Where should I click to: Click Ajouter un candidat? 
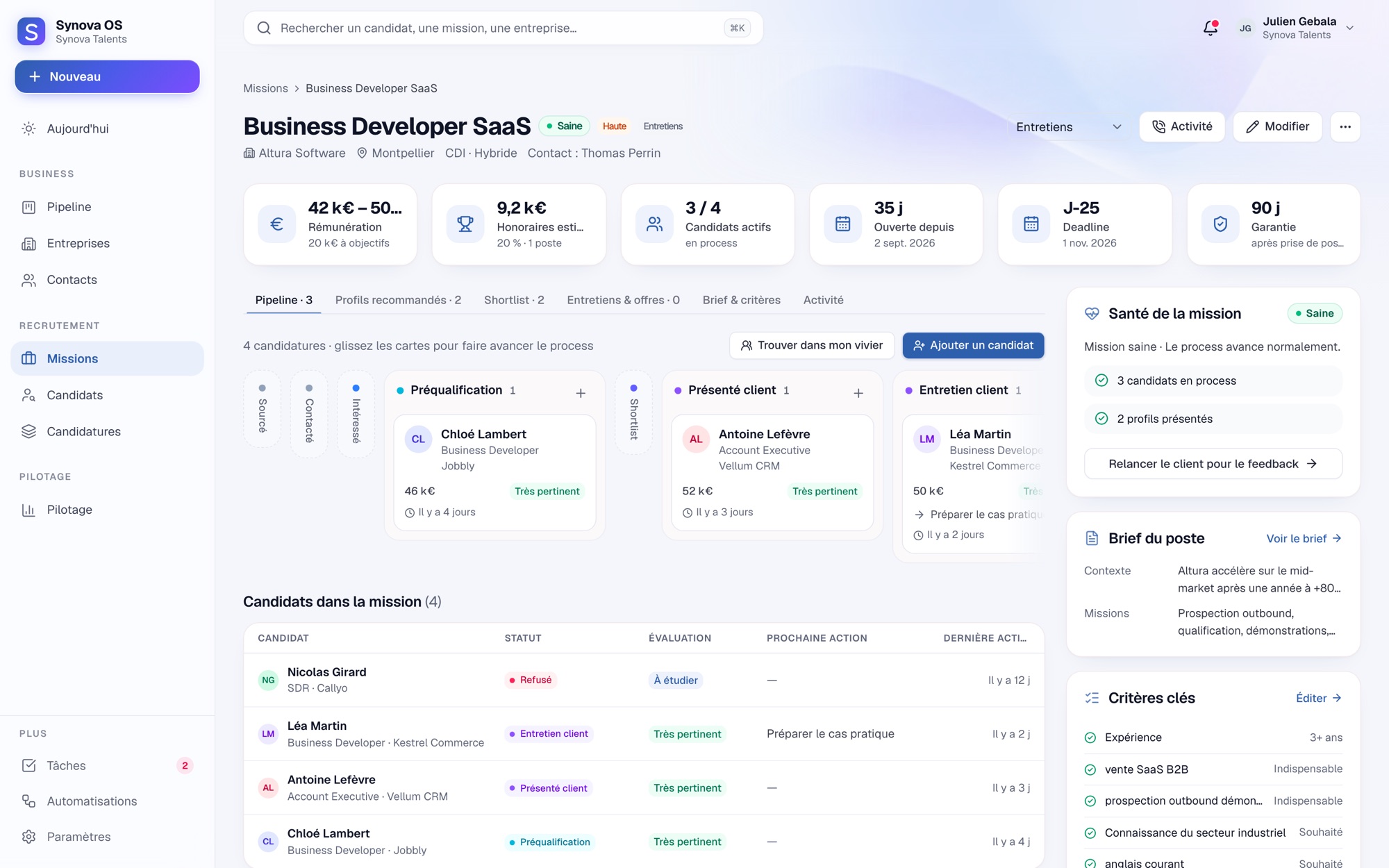click(973, 345)
